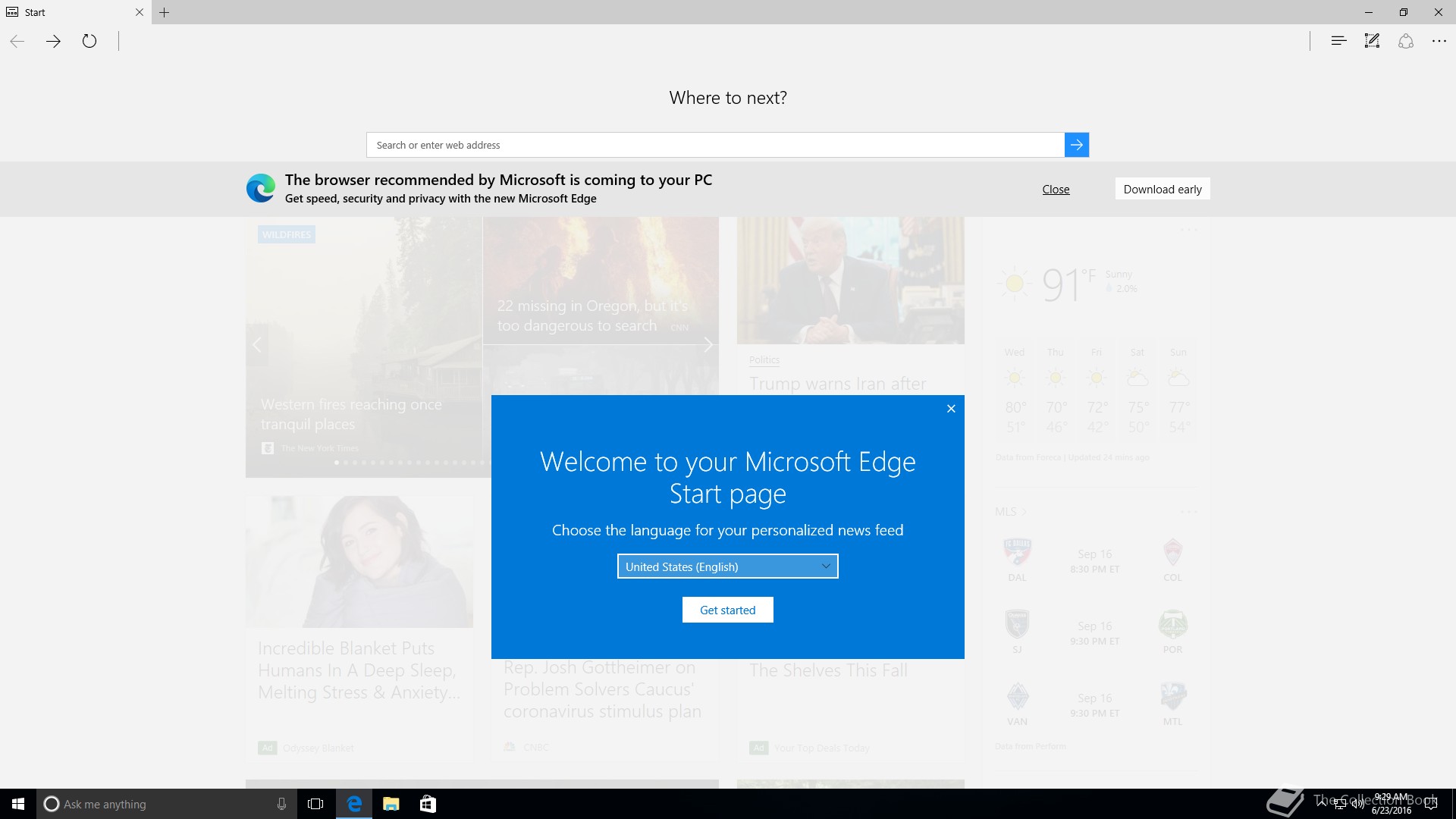Click the browser Back arrow

(x=17, y=41)
